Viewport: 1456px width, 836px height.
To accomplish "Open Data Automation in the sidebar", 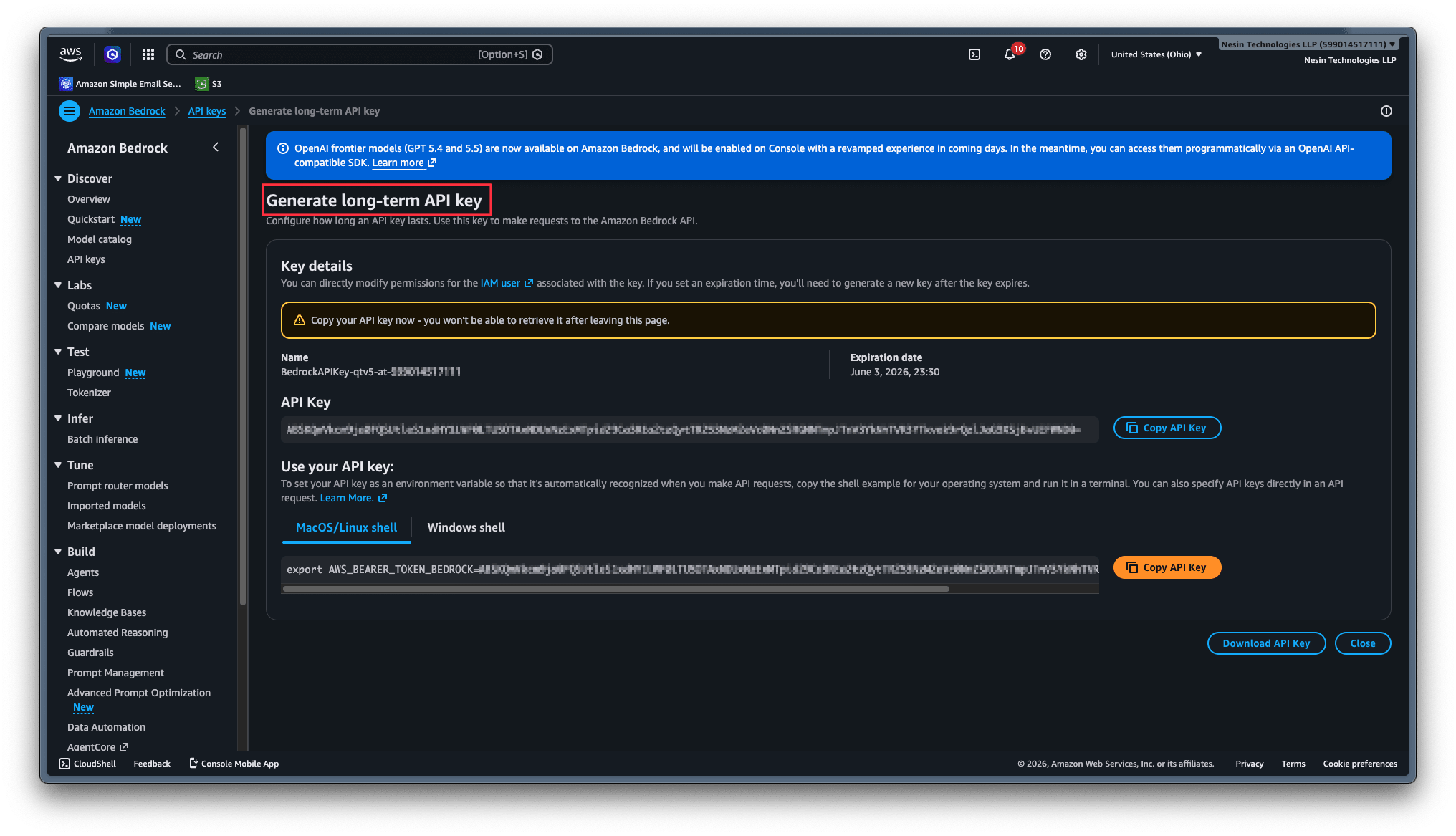I will pyautogui.click(x=106, y=727).
